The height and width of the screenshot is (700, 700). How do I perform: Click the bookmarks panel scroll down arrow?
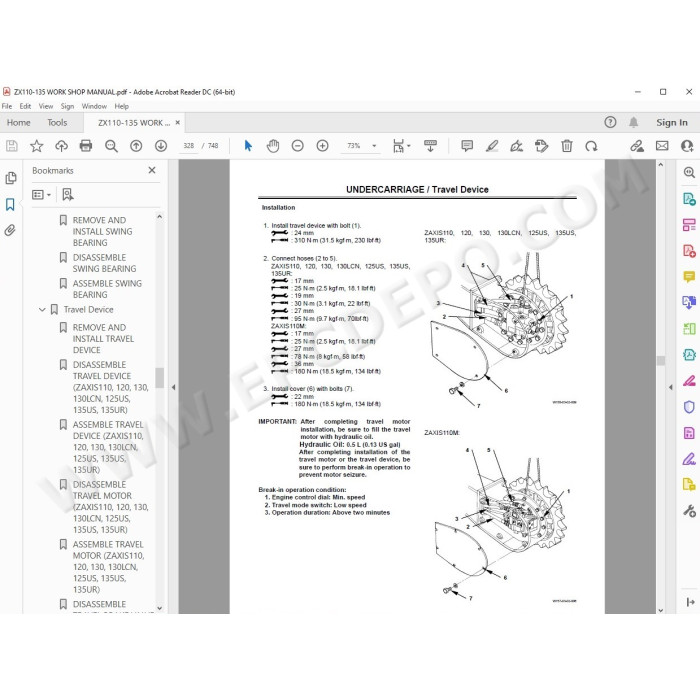pyautogui.click(x=159, y=608)
